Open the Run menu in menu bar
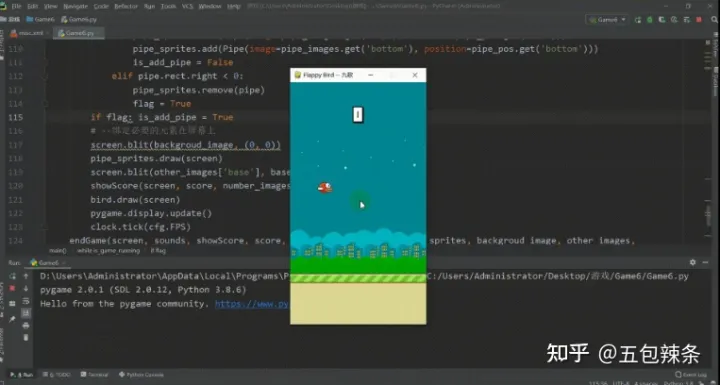 [149, 6]
